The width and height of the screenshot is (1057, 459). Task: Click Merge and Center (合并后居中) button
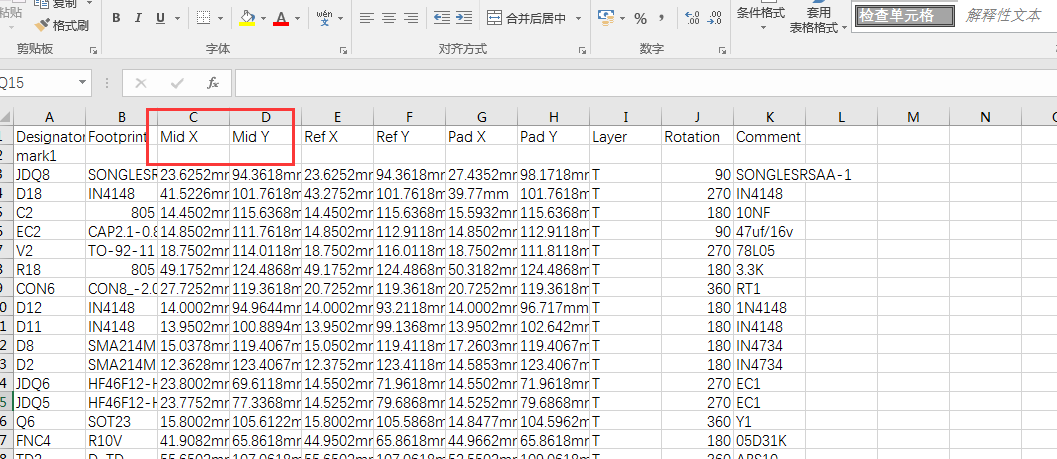tap(526, 18)
